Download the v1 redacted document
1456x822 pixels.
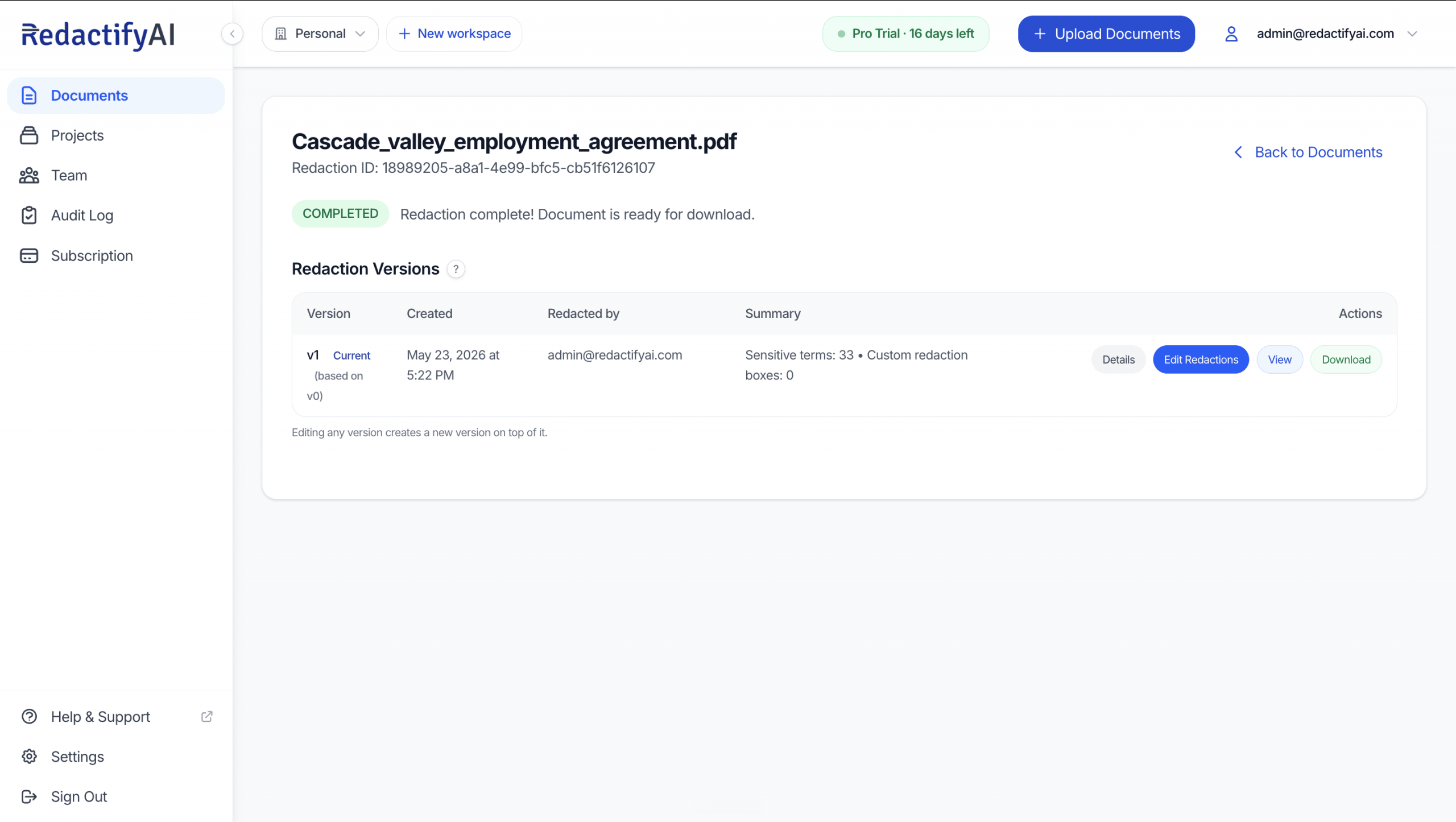tap(1346, 360)
